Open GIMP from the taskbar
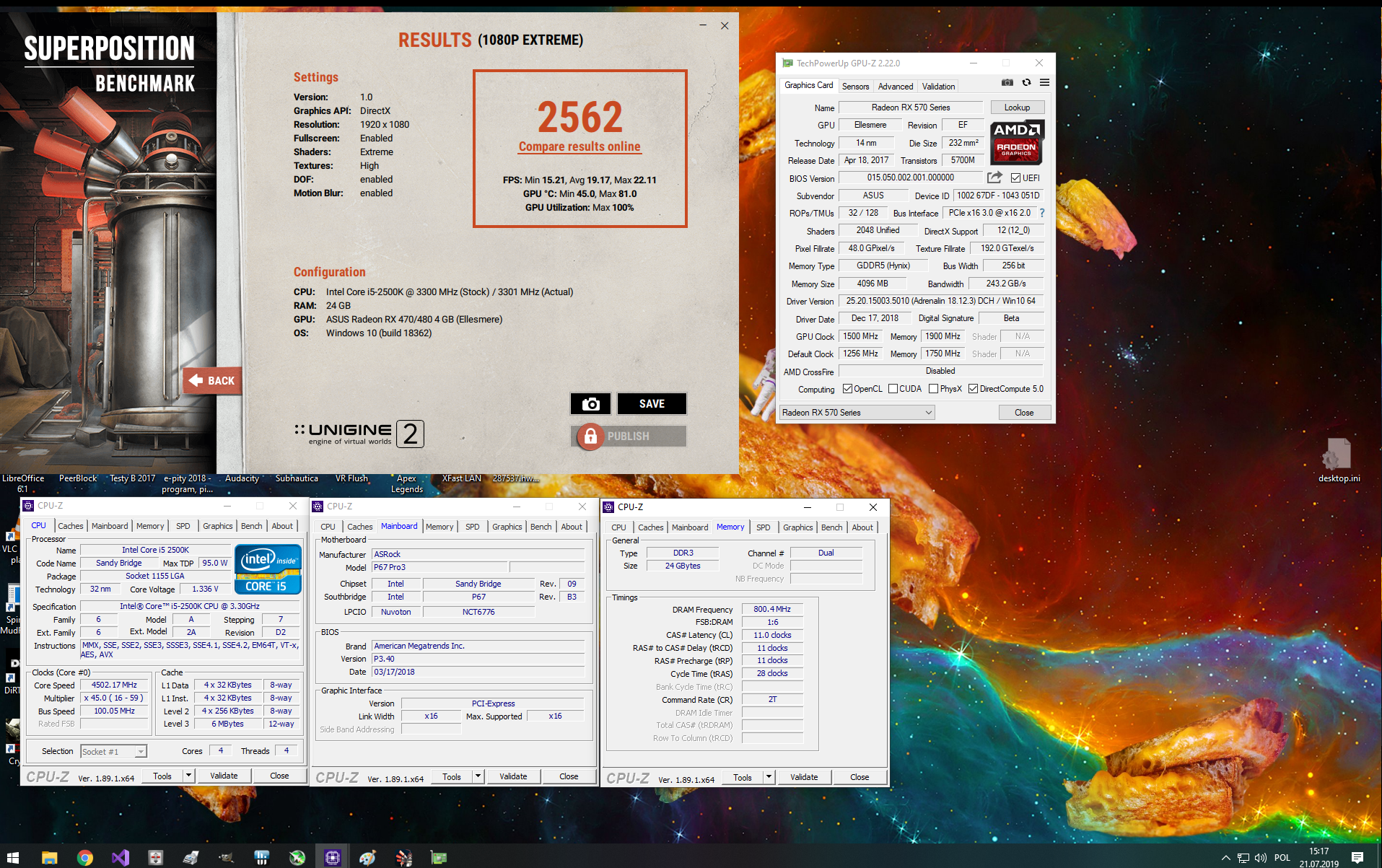This screenshot has width=1382, height=868. pos(227,857)
